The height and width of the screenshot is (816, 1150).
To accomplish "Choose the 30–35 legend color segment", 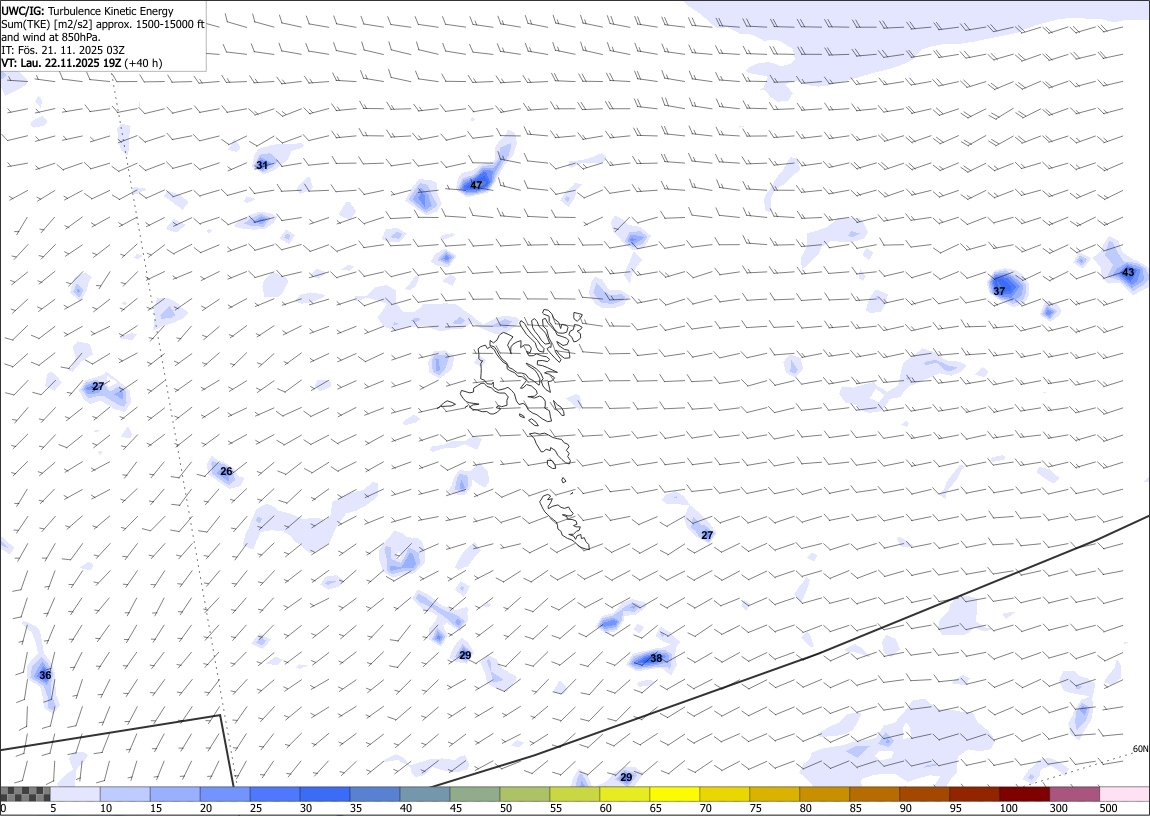I will pyautogui.click(x=325, y=794).
